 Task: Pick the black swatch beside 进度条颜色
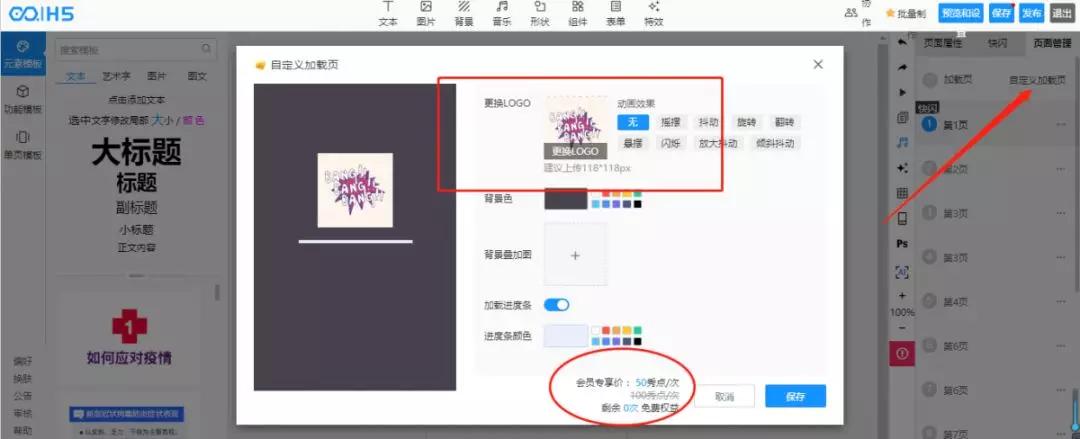pos(638,341)
